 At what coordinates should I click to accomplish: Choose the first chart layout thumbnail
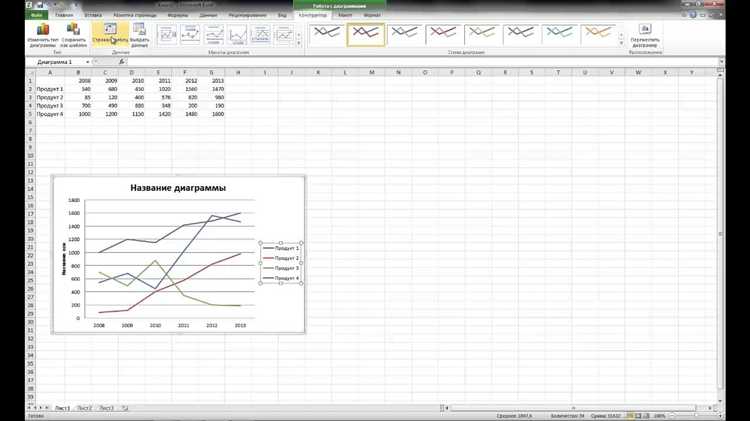pos(167,35)
